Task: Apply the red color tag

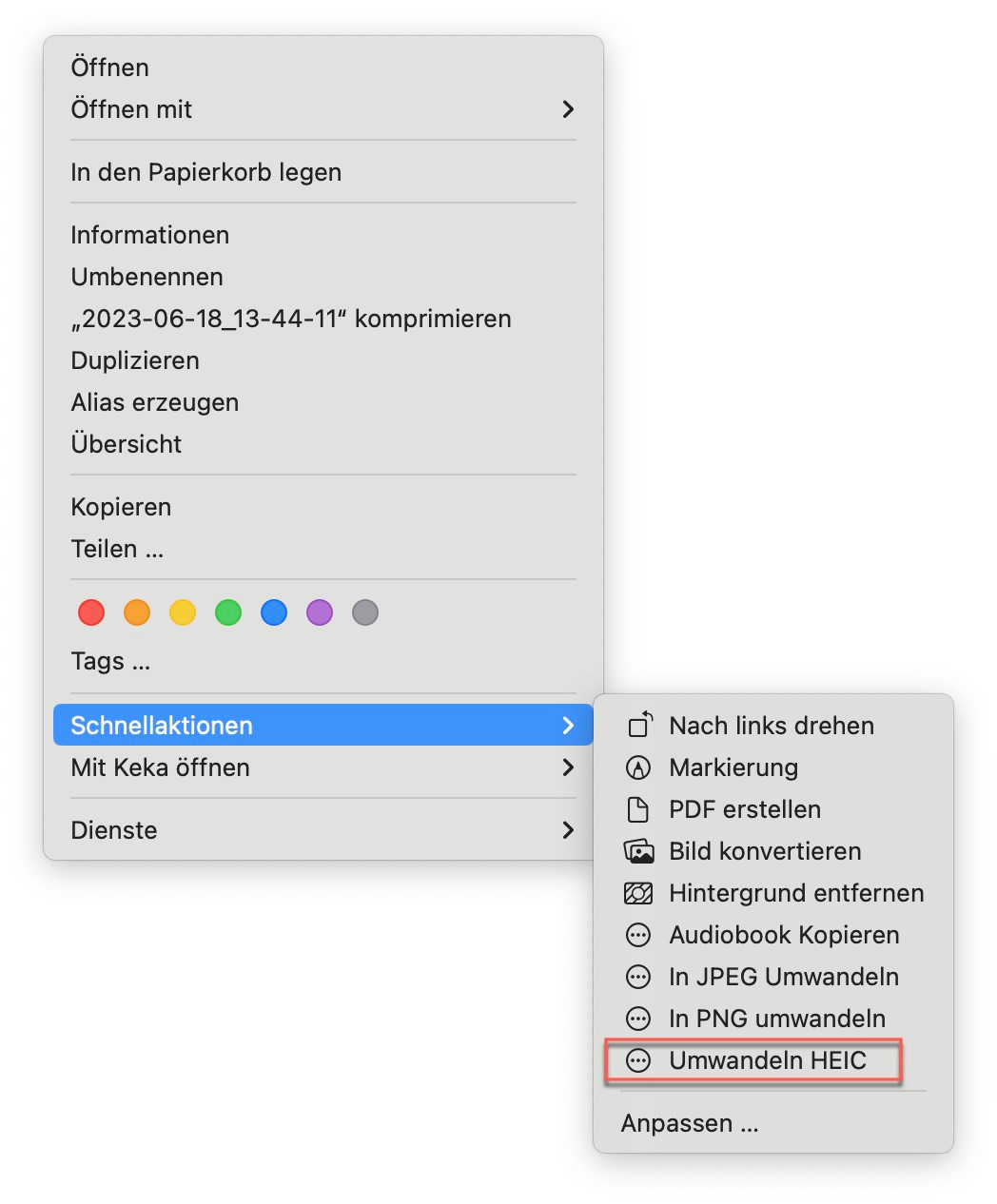Action: (x=91, y=612)
